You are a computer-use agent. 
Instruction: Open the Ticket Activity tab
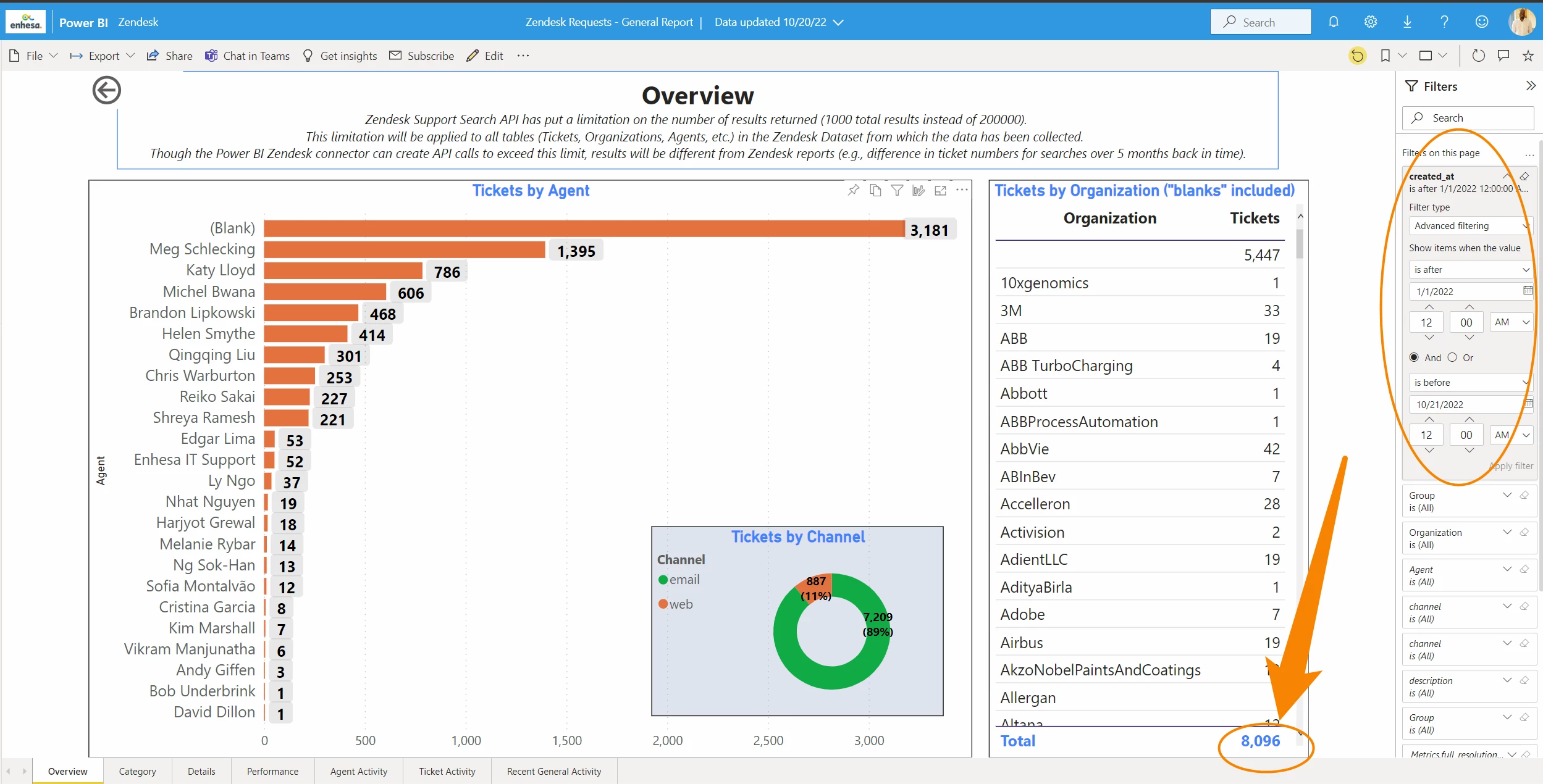pyautogui.click(x=447, y=771)
